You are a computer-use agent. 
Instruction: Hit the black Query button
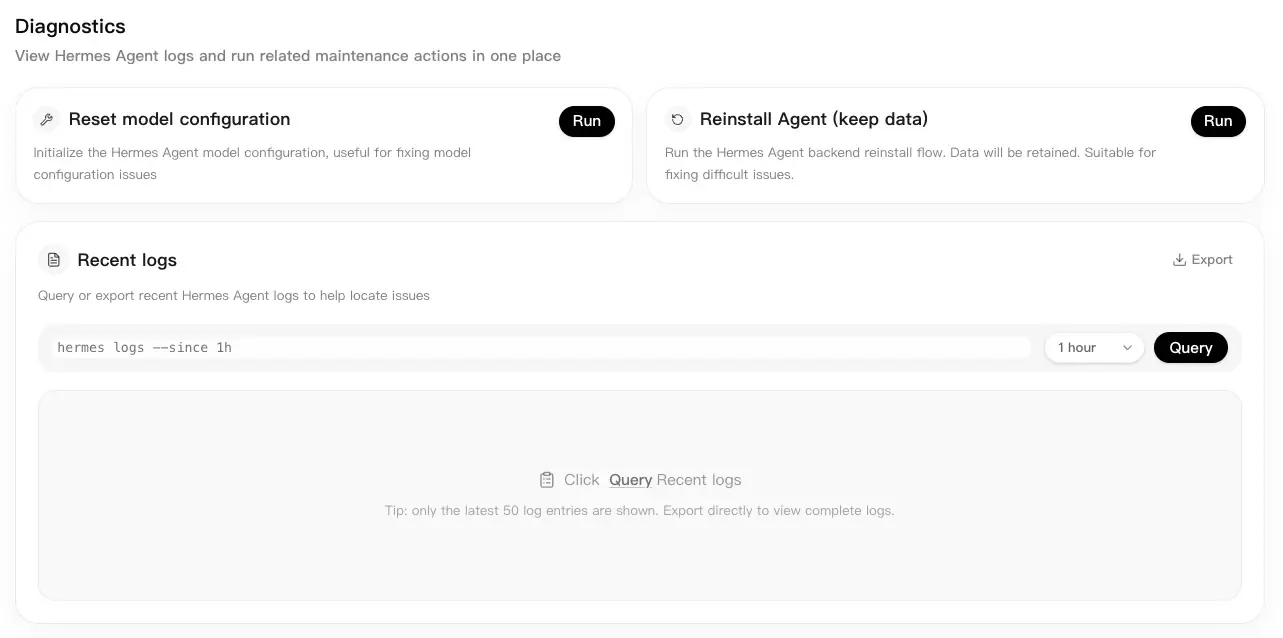tap(1191, 348)
